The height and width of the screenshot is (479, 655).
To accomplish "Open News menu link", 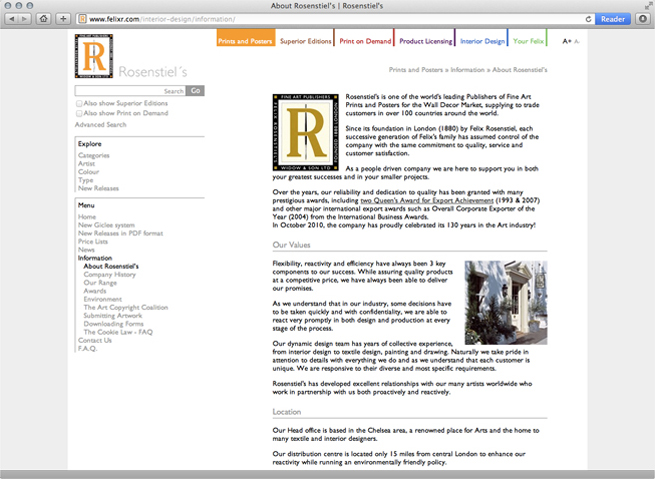I will click(86, 250).
